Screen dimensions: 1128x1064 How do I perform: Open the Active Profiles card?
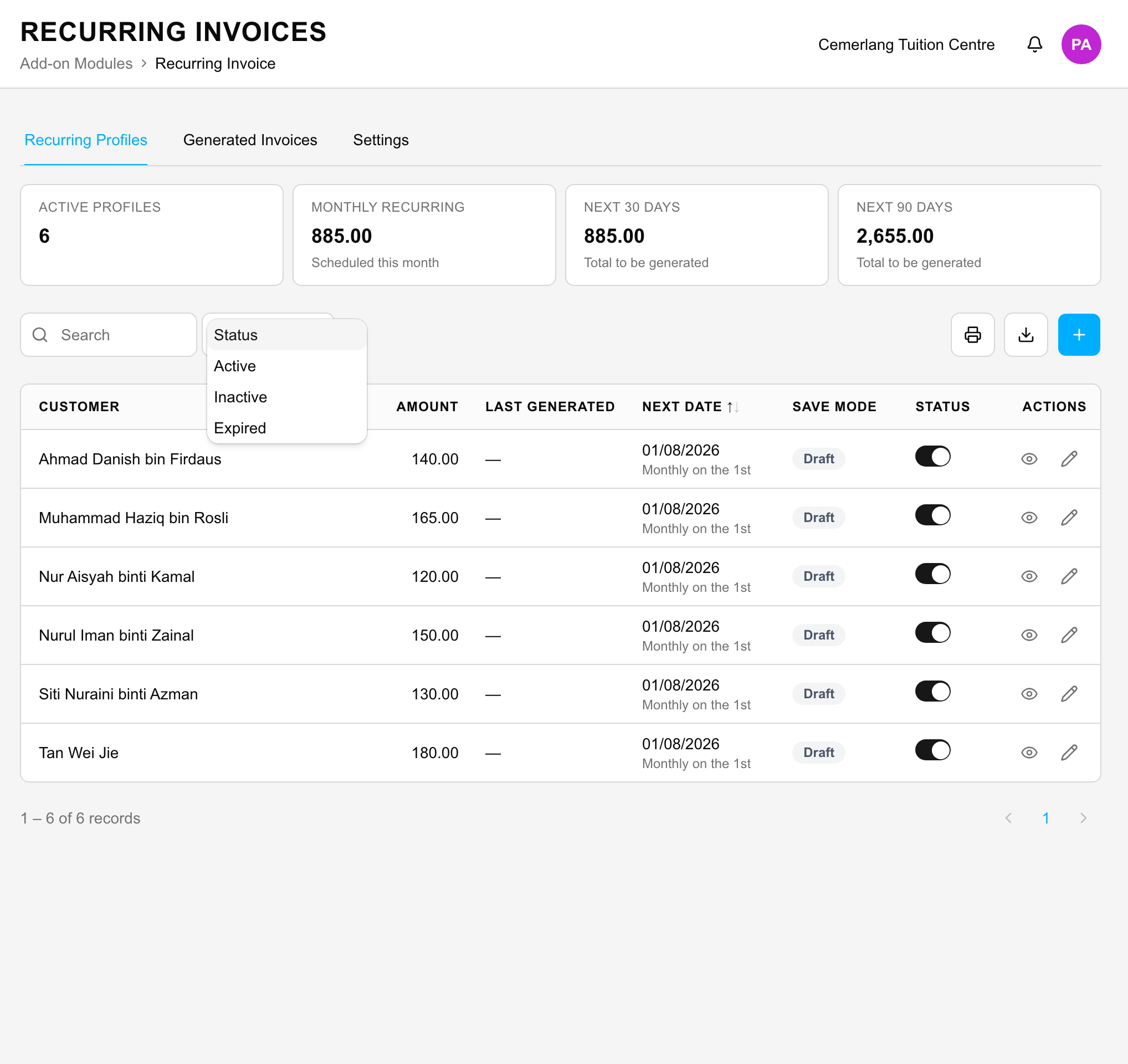151,235
